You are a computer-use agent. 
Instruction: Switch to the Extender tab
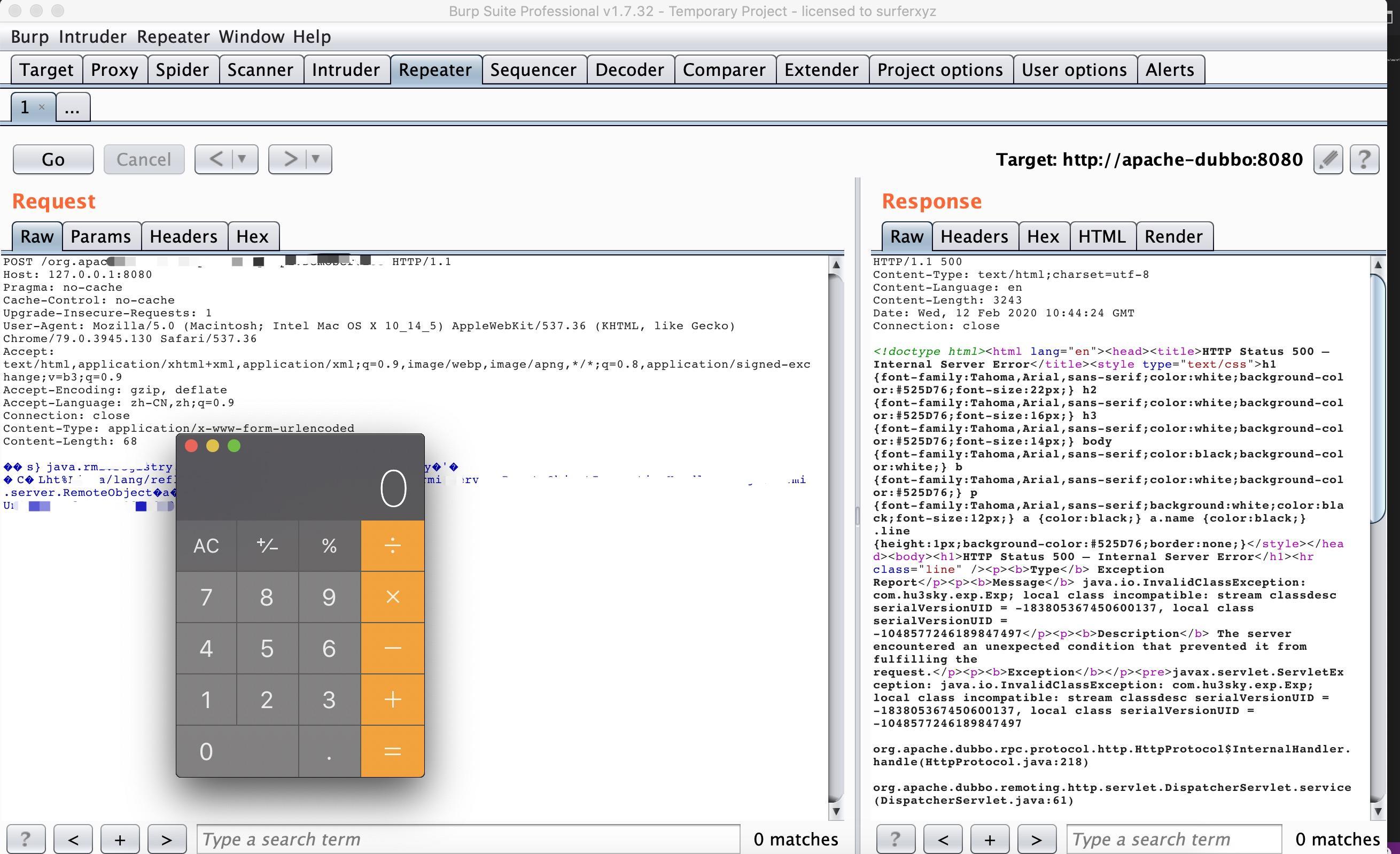coord(822,70)
